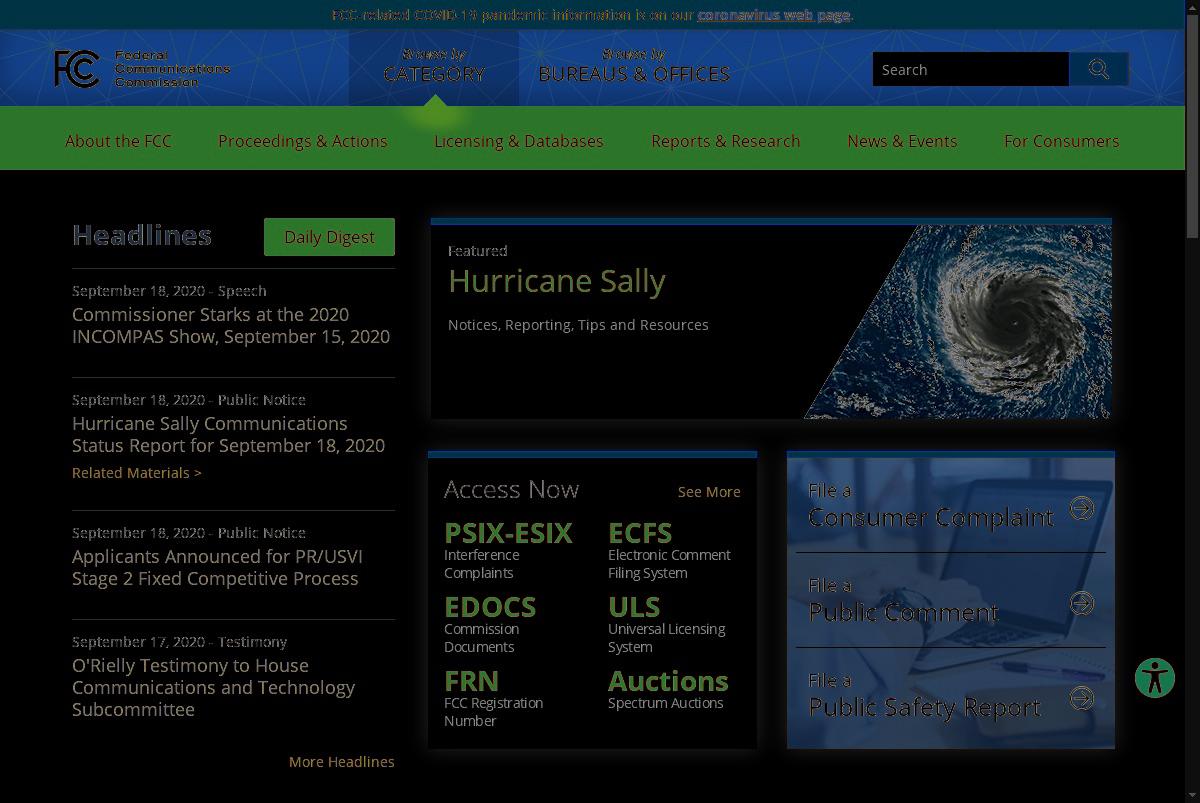Open the For Consumers menu
Viewport: 1200px width, 803px height.
tap(1062, 141)
